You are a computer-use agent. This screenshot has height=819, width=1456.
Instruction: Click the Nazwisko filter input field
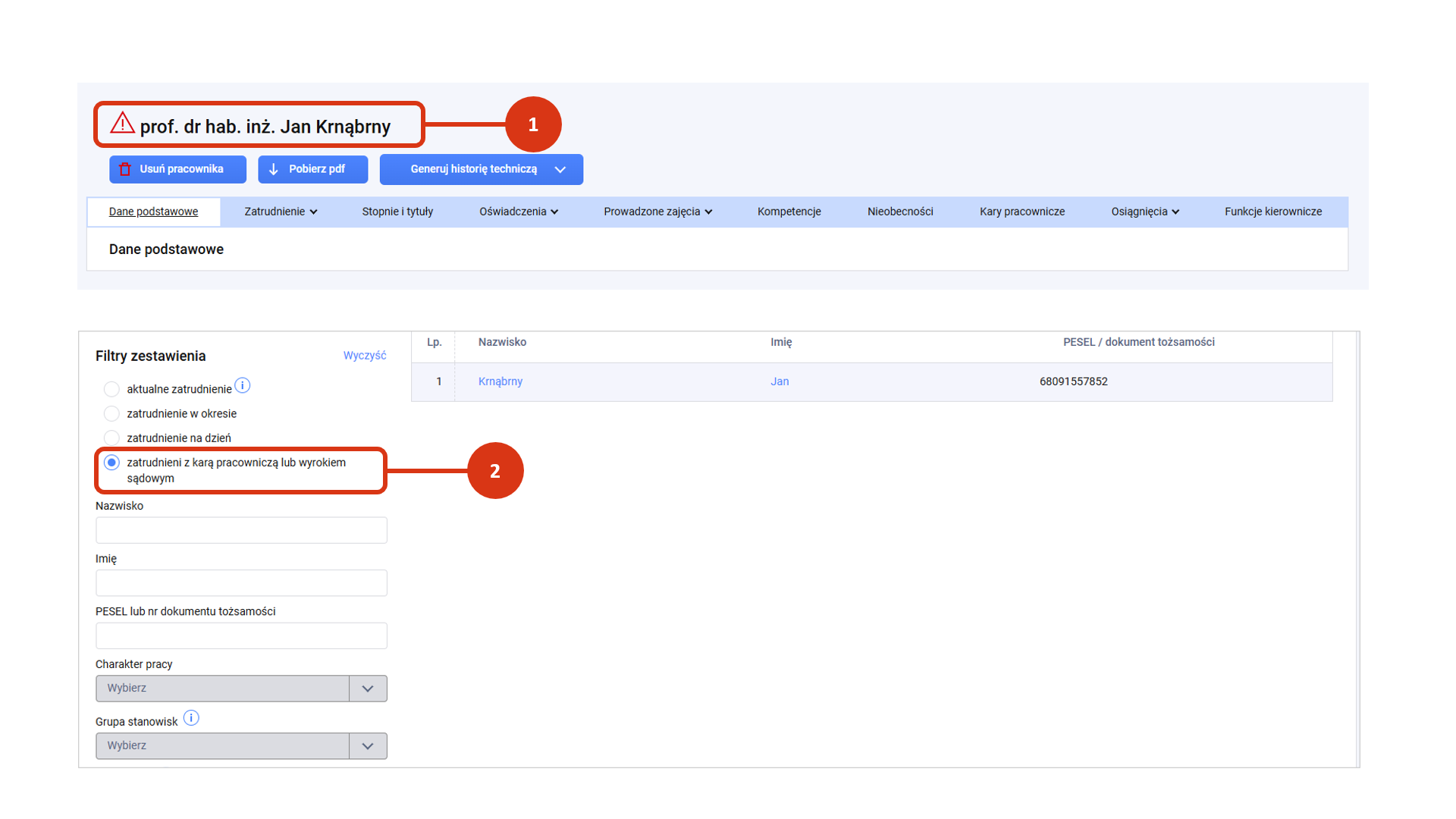tap(241, 530)
